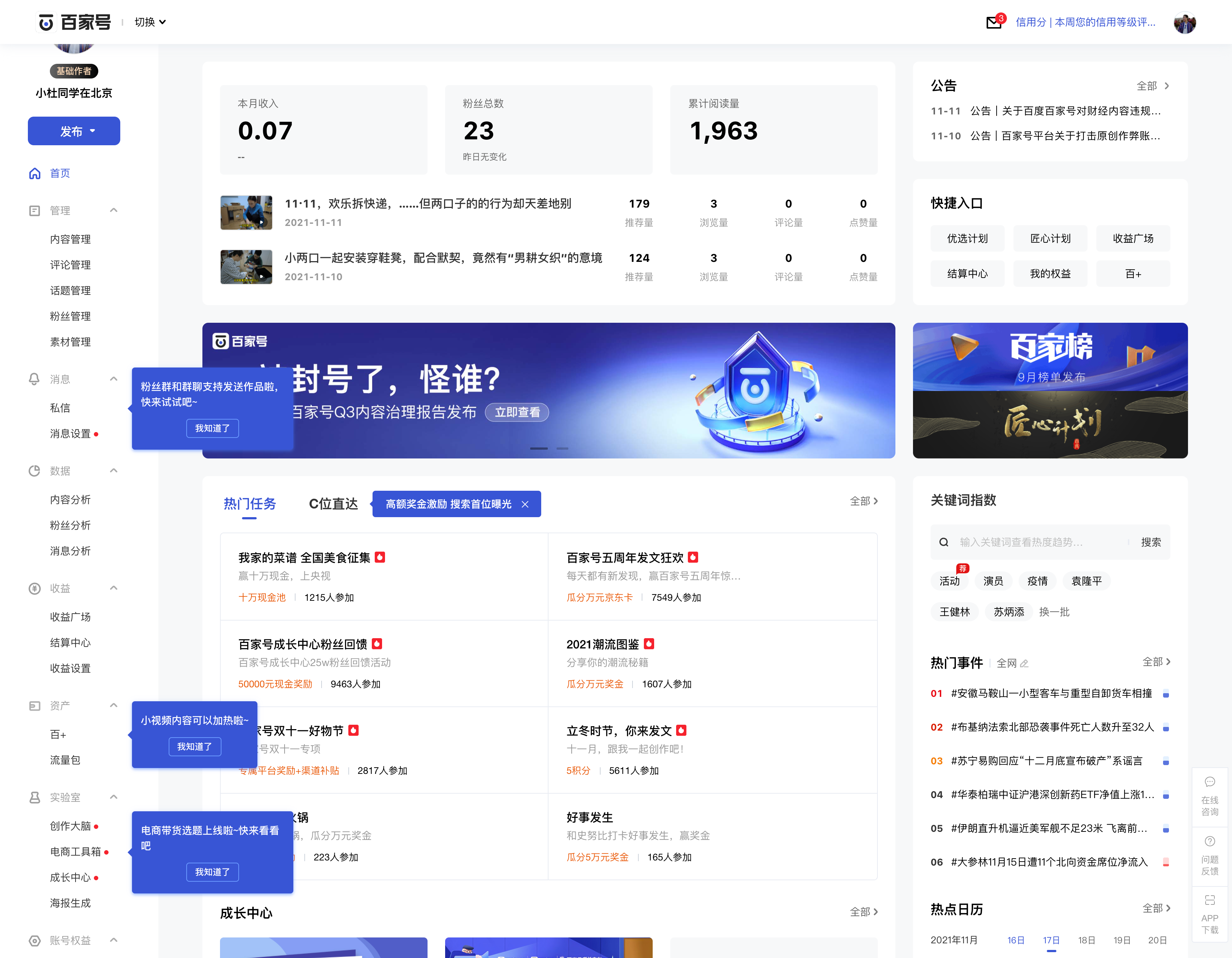
Task: Click the hot badge next to 我家的菜谱 task
Action: (x=380, y=557)
